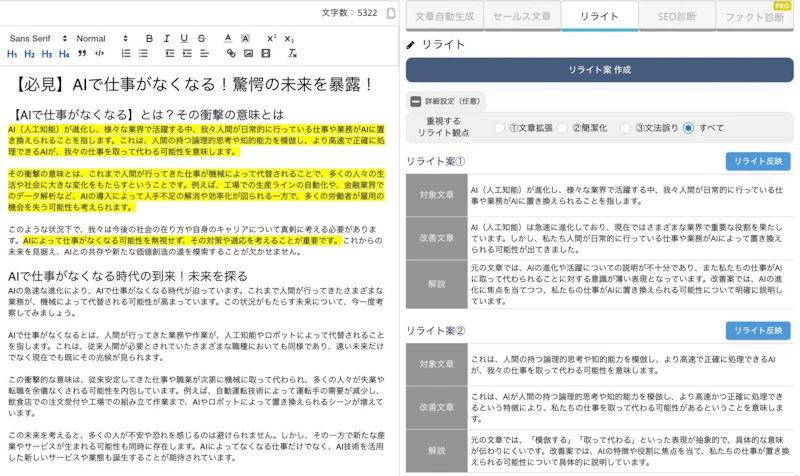The image size is (800, 476).
Task: Click heading AIで仕事がなくなる時代の到来
Action: click(128, 276)
